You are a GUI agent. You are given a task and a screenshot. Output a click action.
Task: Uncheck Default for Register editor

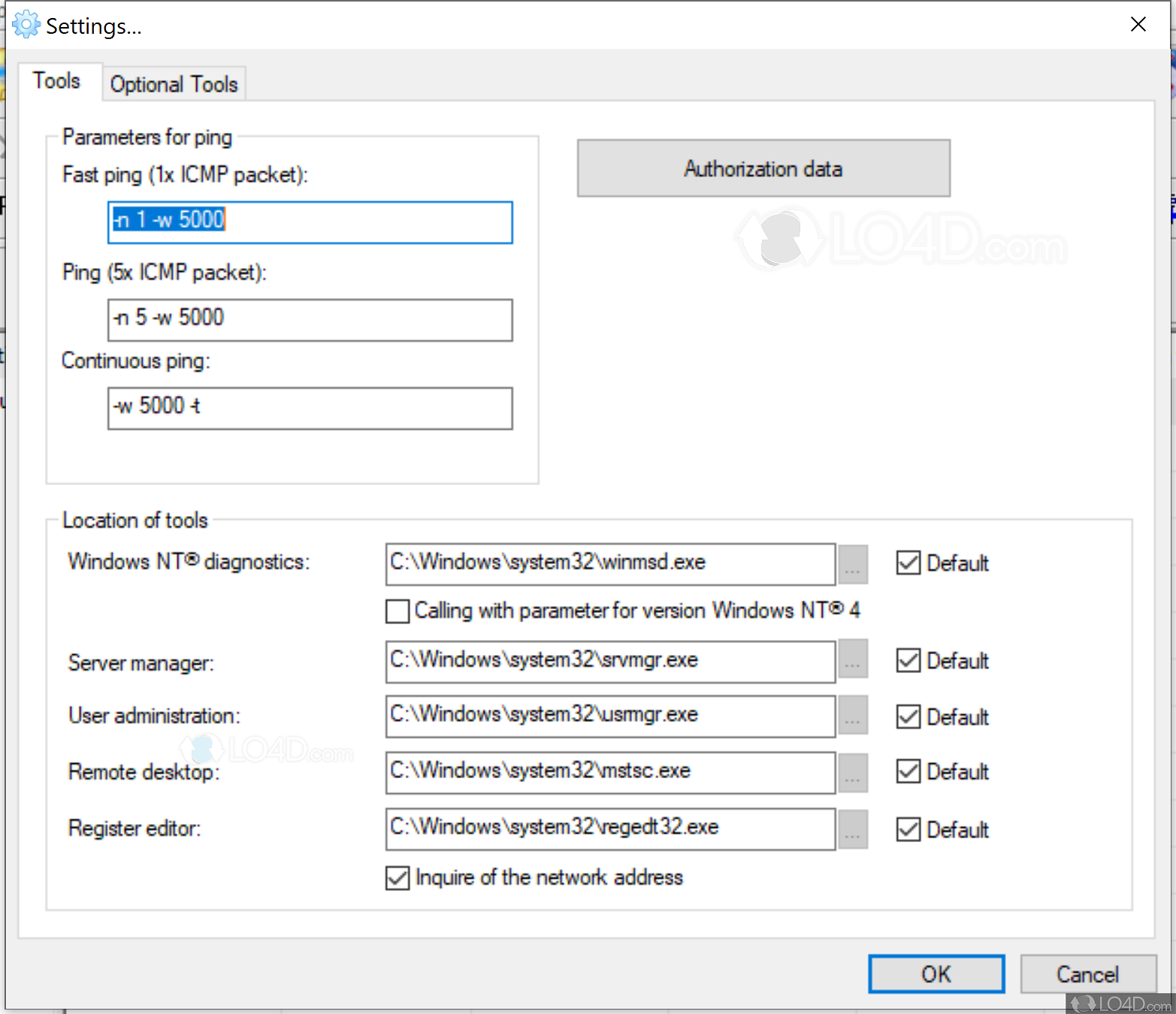908,828
